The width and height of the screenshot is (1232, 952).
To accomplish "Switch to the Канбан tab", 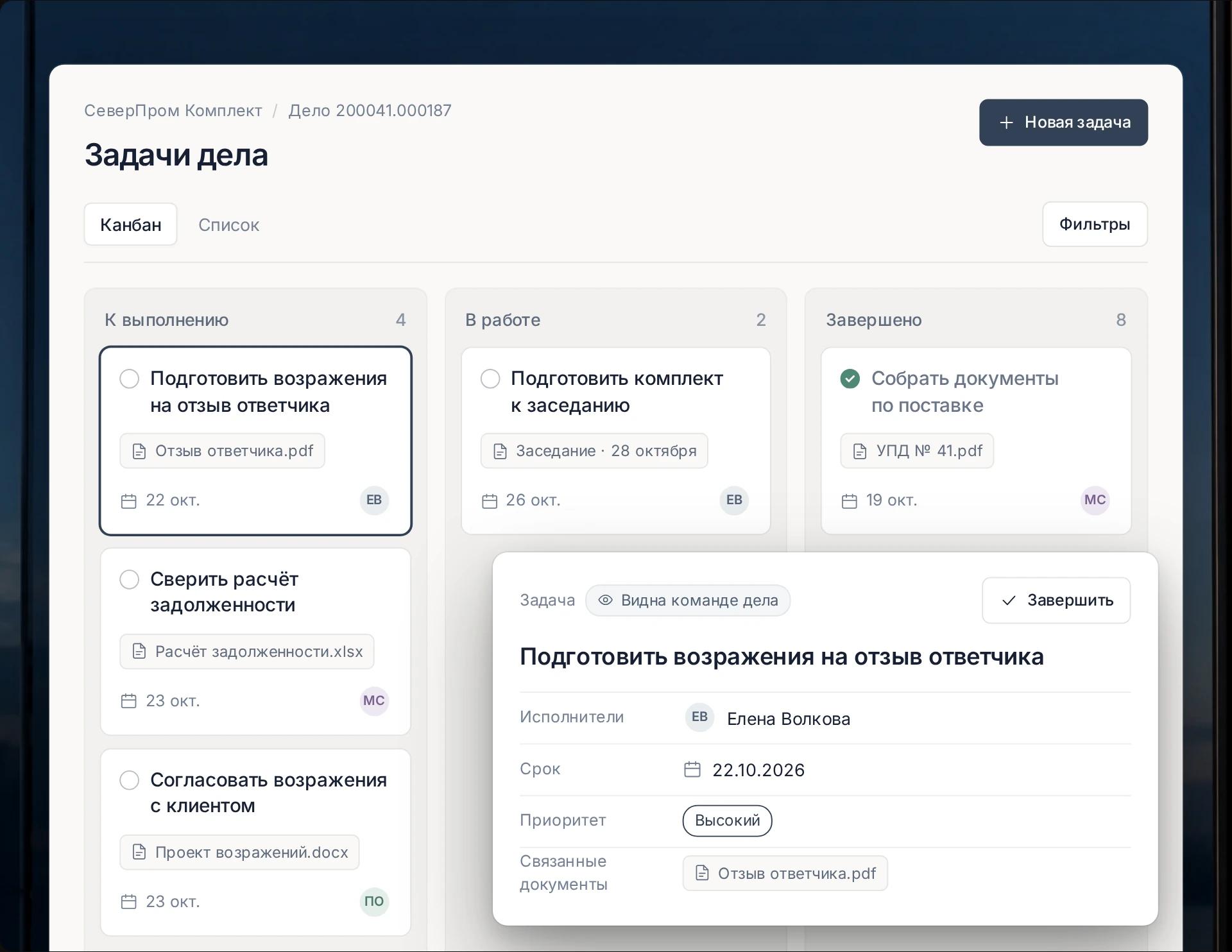I will 130,225.
